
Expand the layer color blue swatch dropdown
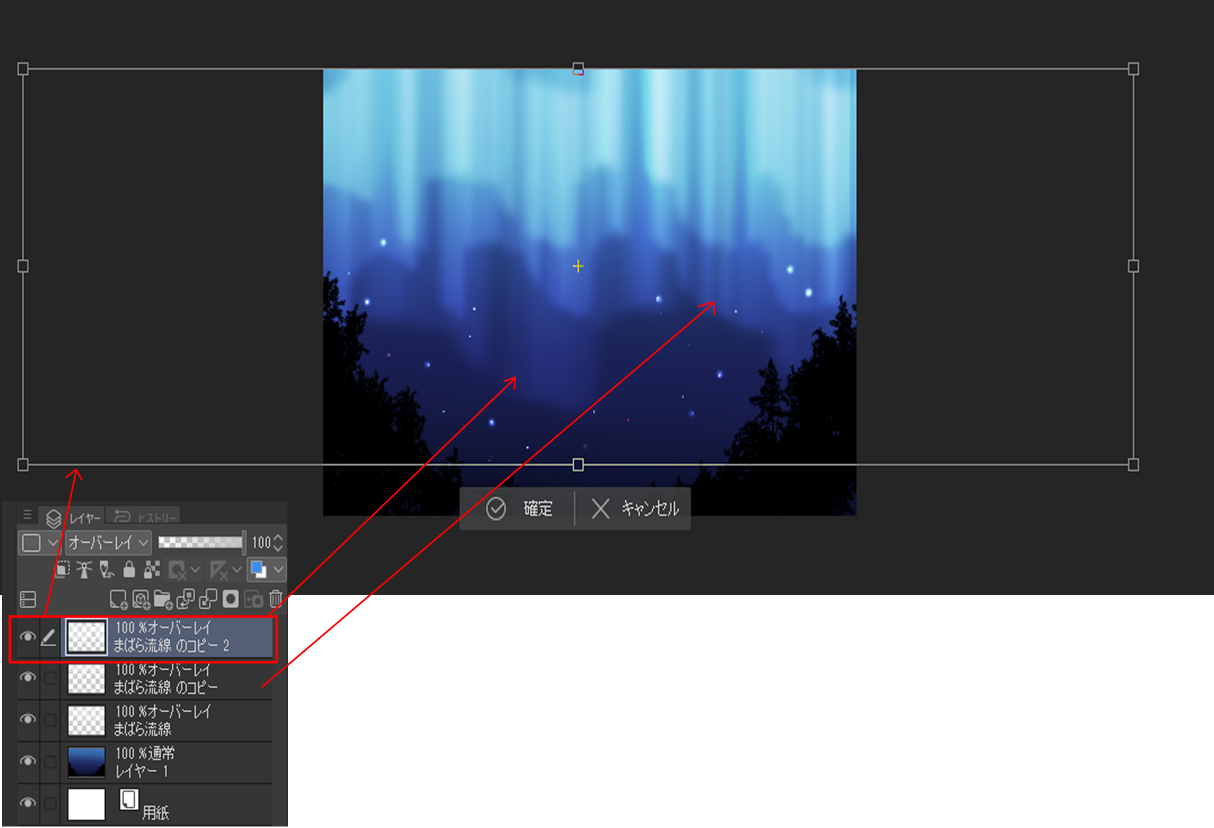pyautogui.click(x=277, y=570)
